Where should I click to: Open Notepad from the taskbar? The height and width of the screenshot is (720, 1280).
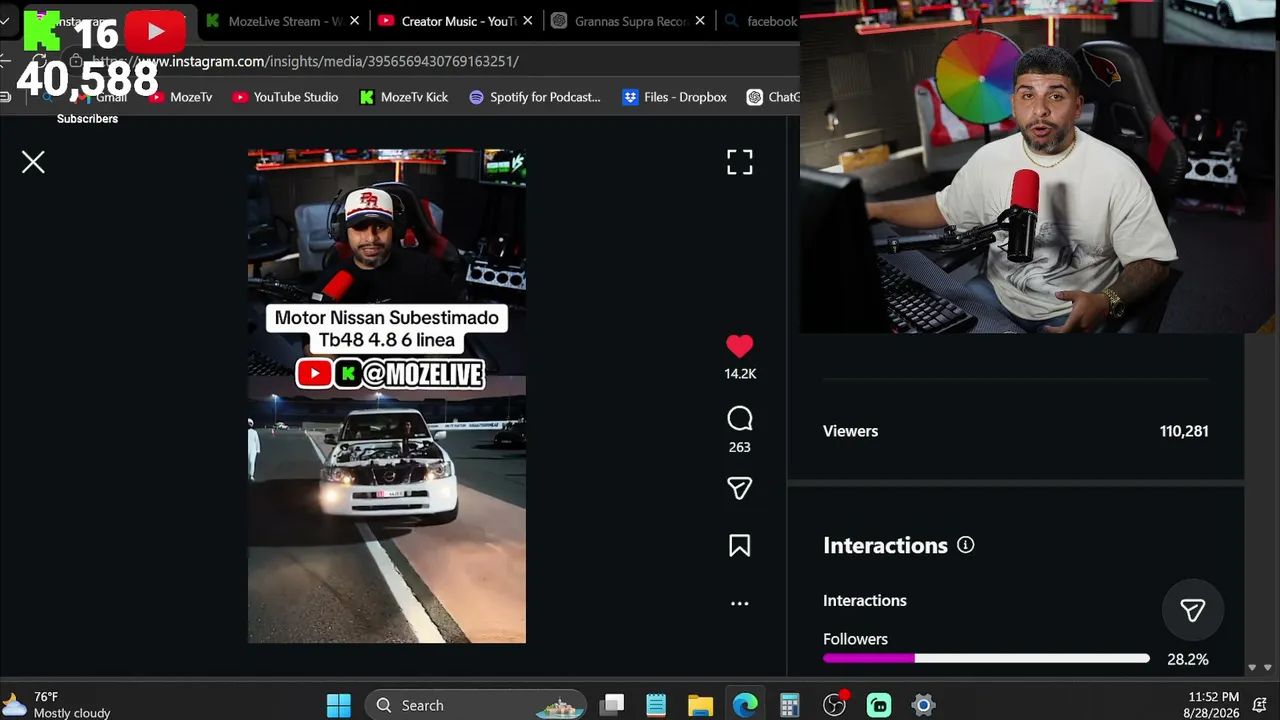click(656, 705)
